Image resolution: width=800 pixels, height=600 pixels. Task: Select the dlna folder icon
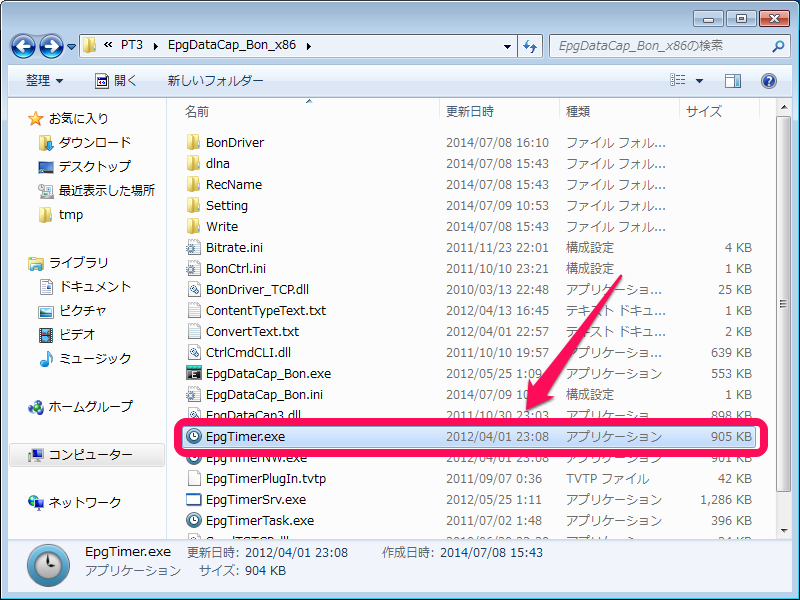click(x=193, y=163)
